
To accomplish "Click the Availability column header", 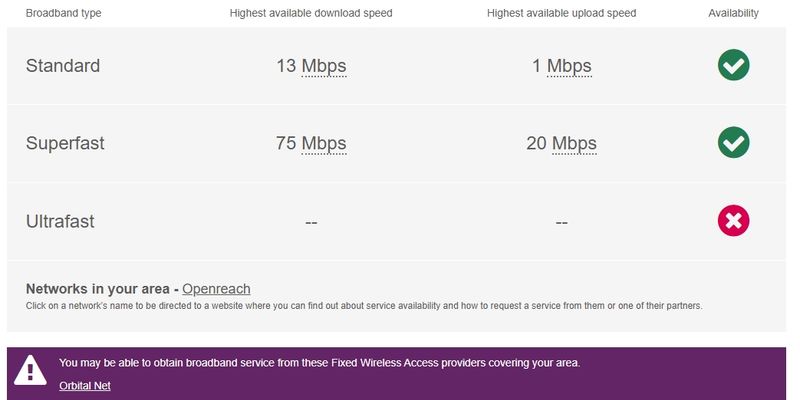I will pyautogui.click(x=733, y=13).
